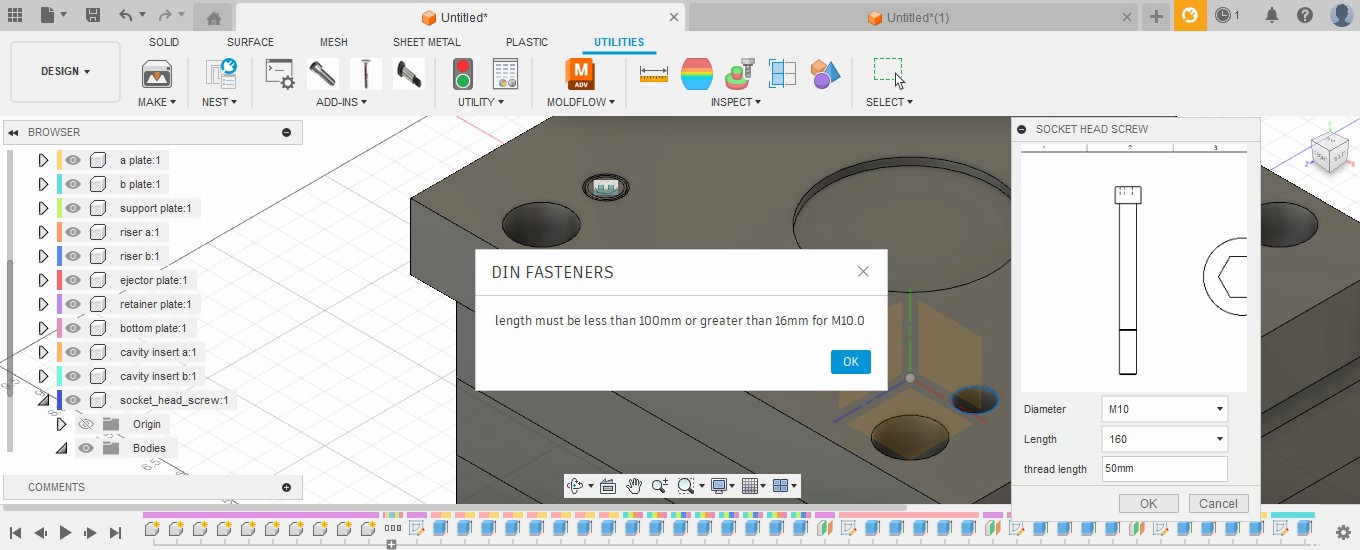Click OK in Socket Head Screw panel

(1148, 503)
